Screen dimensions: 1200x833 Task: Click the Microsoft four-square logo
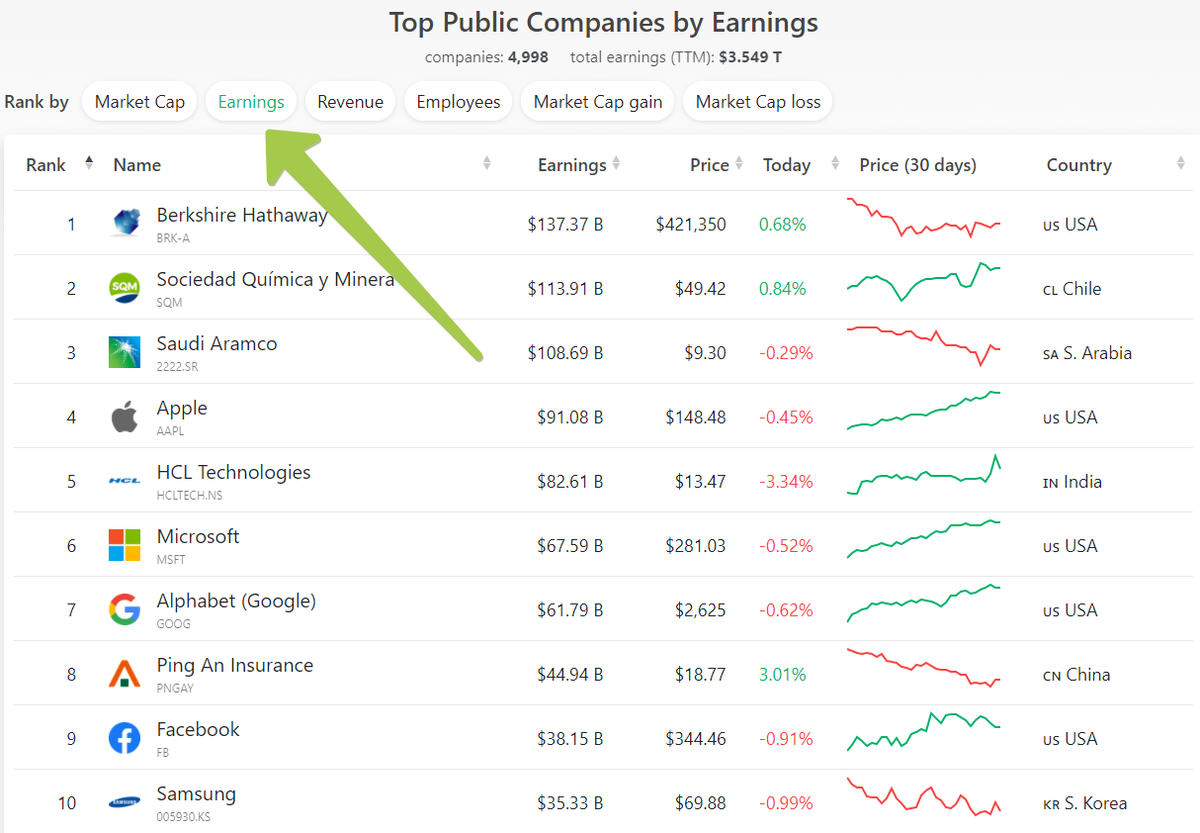click(x=125, y=545)
